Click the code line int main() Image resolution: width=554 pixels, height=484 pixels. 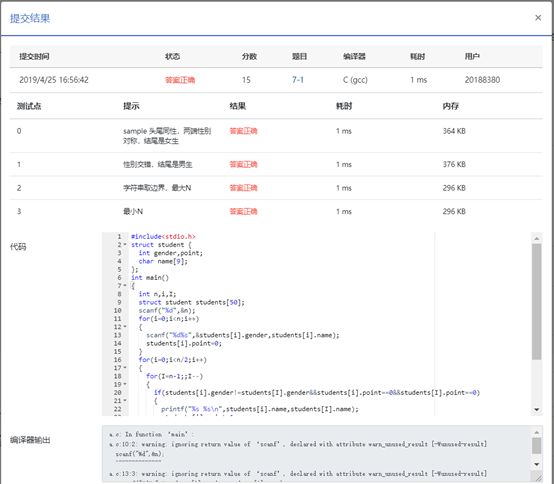[150, 278]
